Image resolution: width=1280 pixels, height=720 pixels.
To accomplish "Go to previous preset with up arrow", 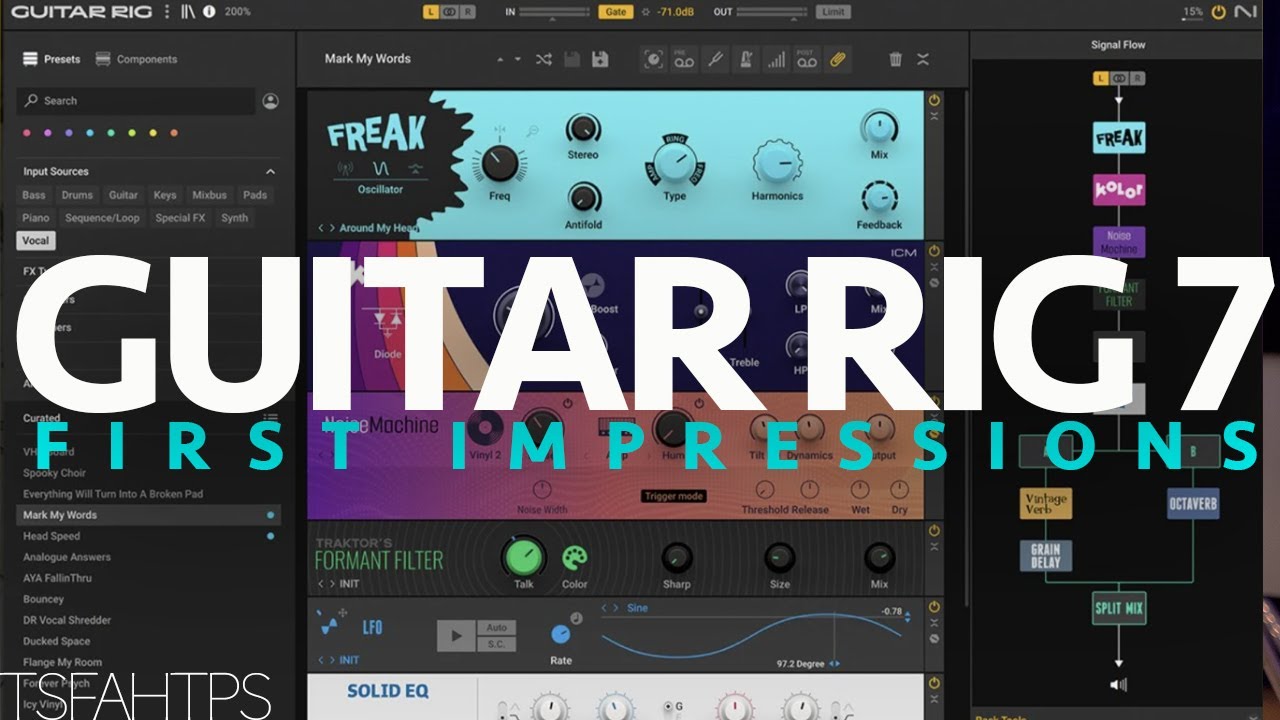I will (501, 60).
